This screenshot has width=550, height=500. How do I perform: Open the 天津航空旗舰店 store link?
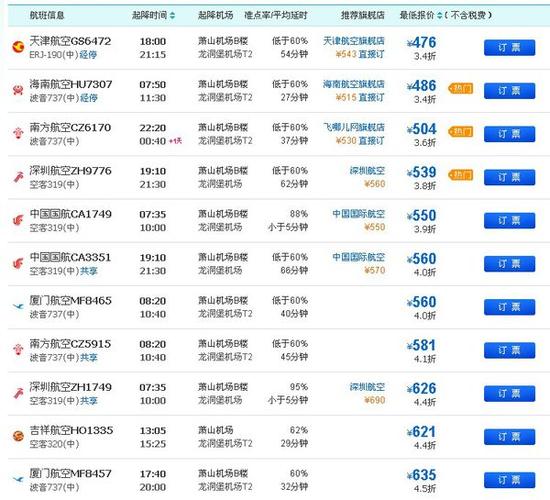point(354,41)
